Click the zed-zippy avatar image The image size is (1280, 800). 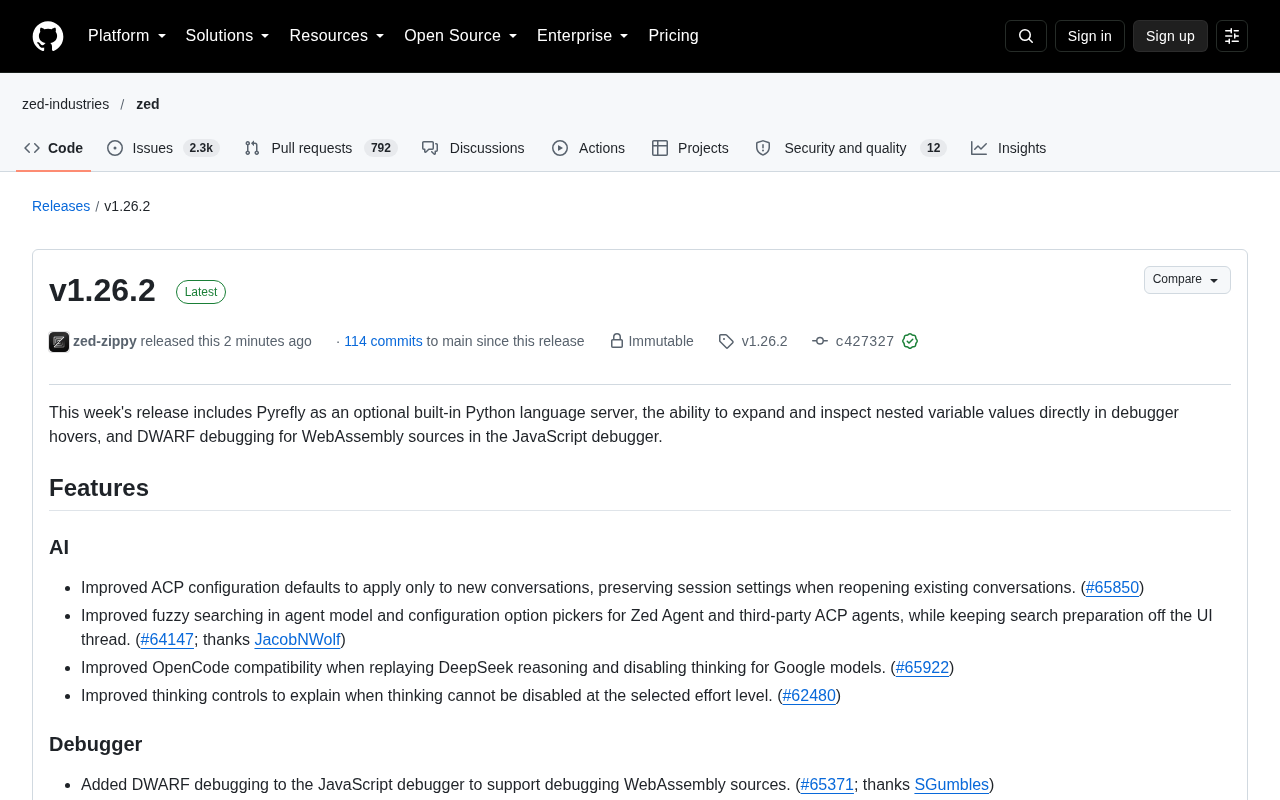pos(59,342)
